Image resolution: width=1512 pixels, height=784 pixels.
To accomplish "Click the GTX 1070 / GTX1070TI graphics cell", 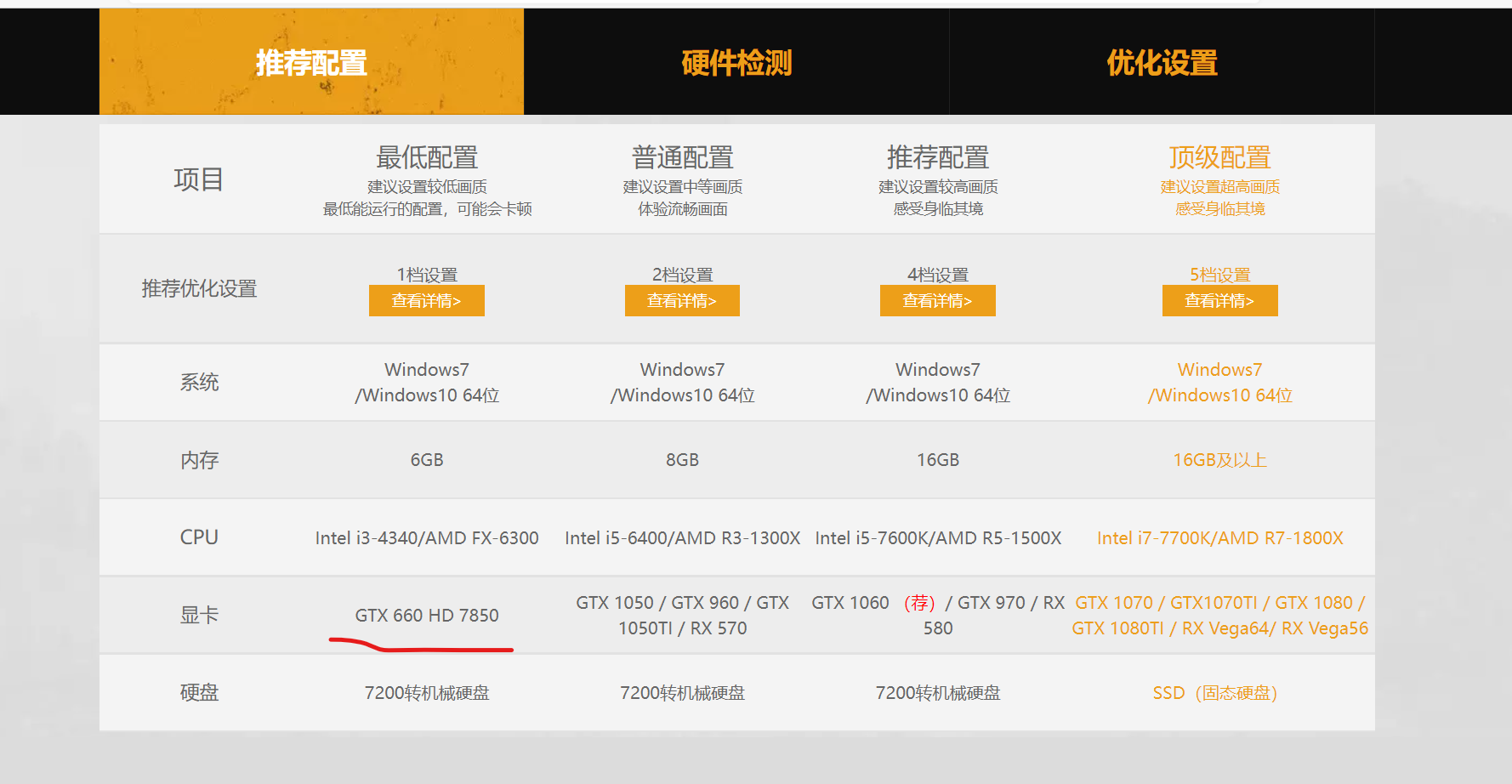I will 1220,616.
